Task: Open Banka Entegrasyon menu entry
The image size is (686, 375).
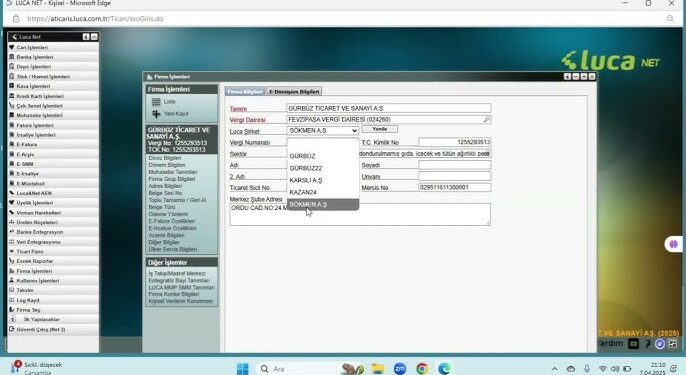Action: point(53,232)
